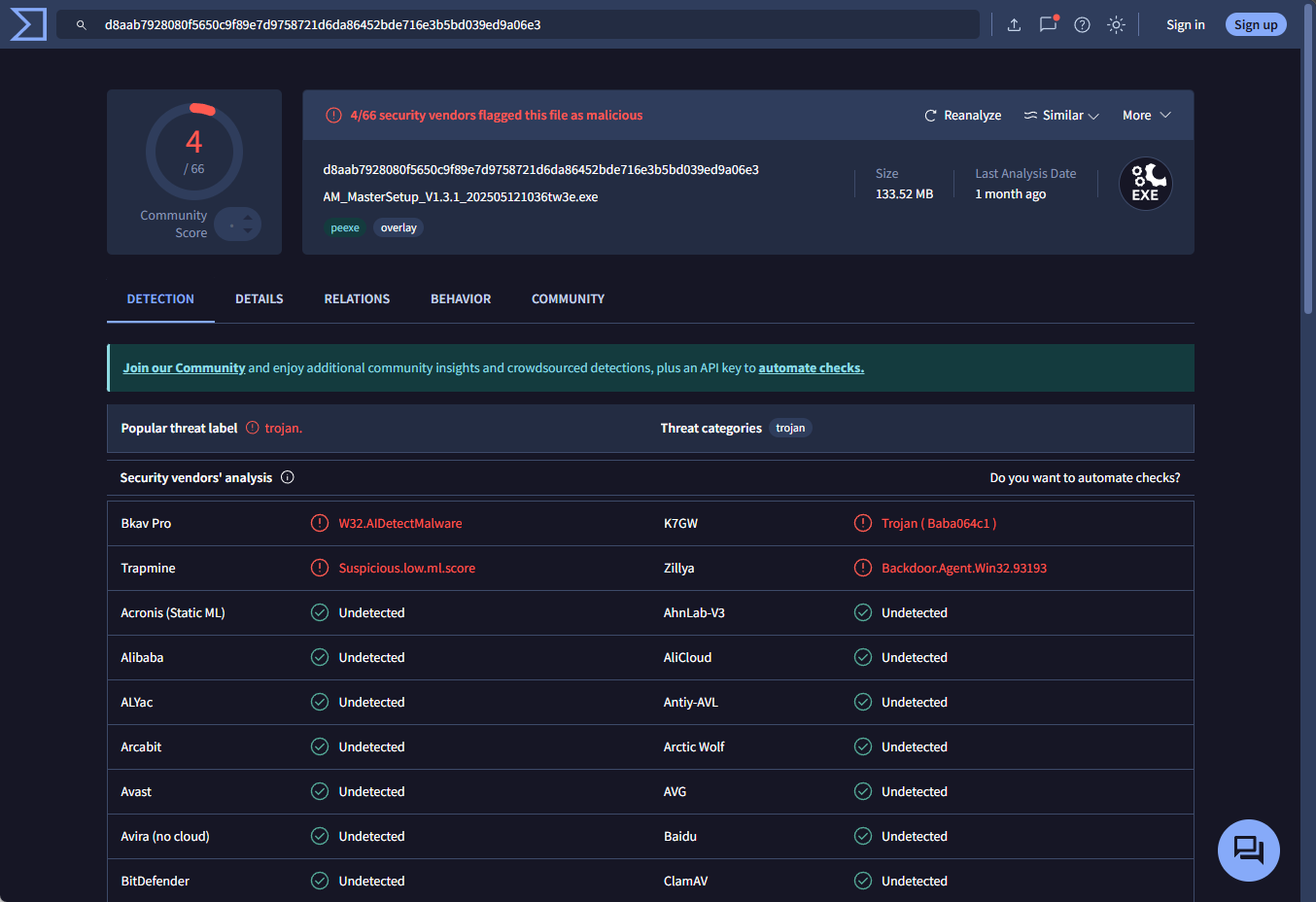Image resolution: width=1316 pixels, height=902 pixels.
Task: Click the peexe tag
Action: (345, 228)
